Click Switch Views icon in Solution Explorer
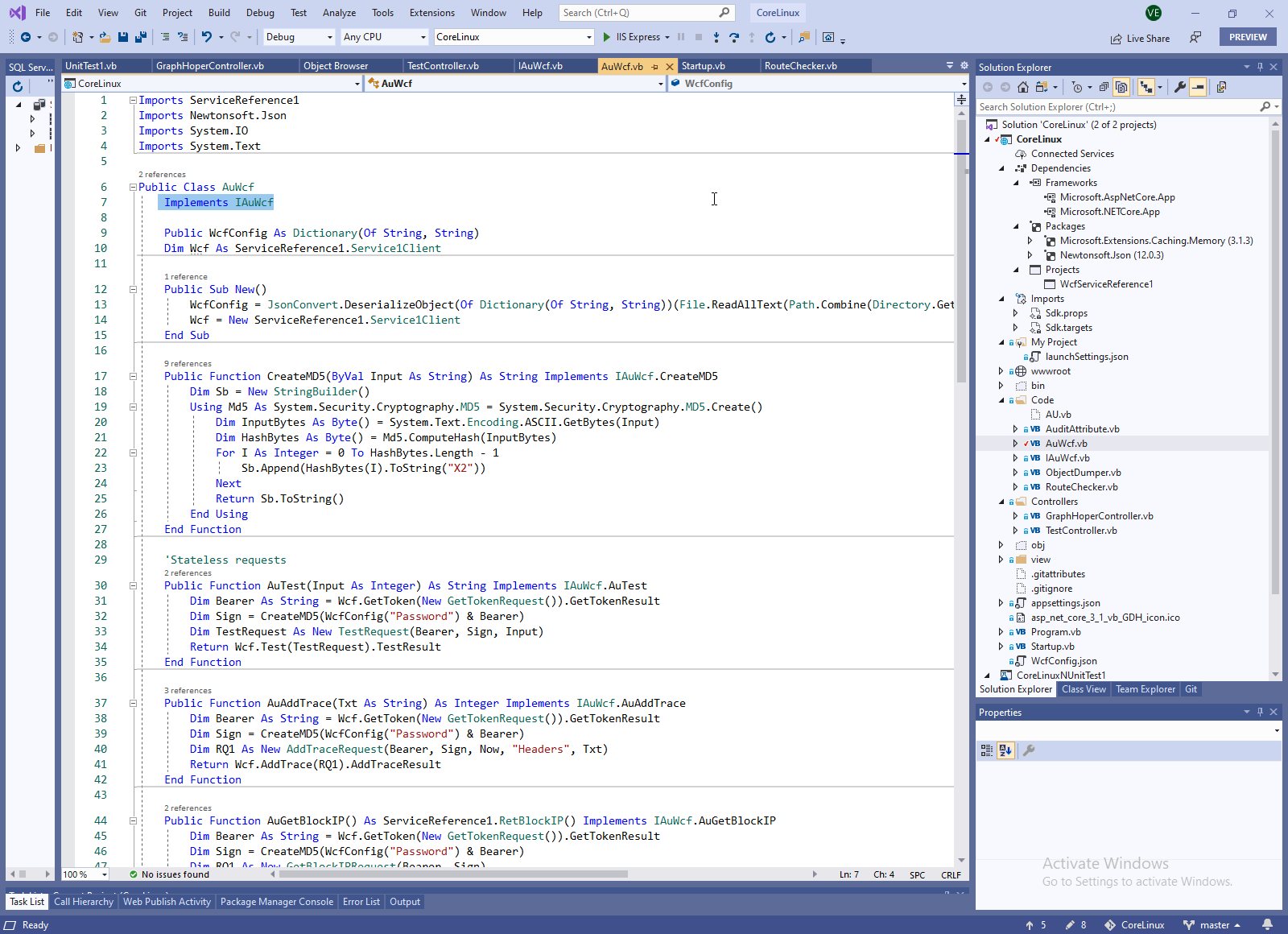Image resolution: width=1288 pixels, height=934 pixels. point(1042,87)
